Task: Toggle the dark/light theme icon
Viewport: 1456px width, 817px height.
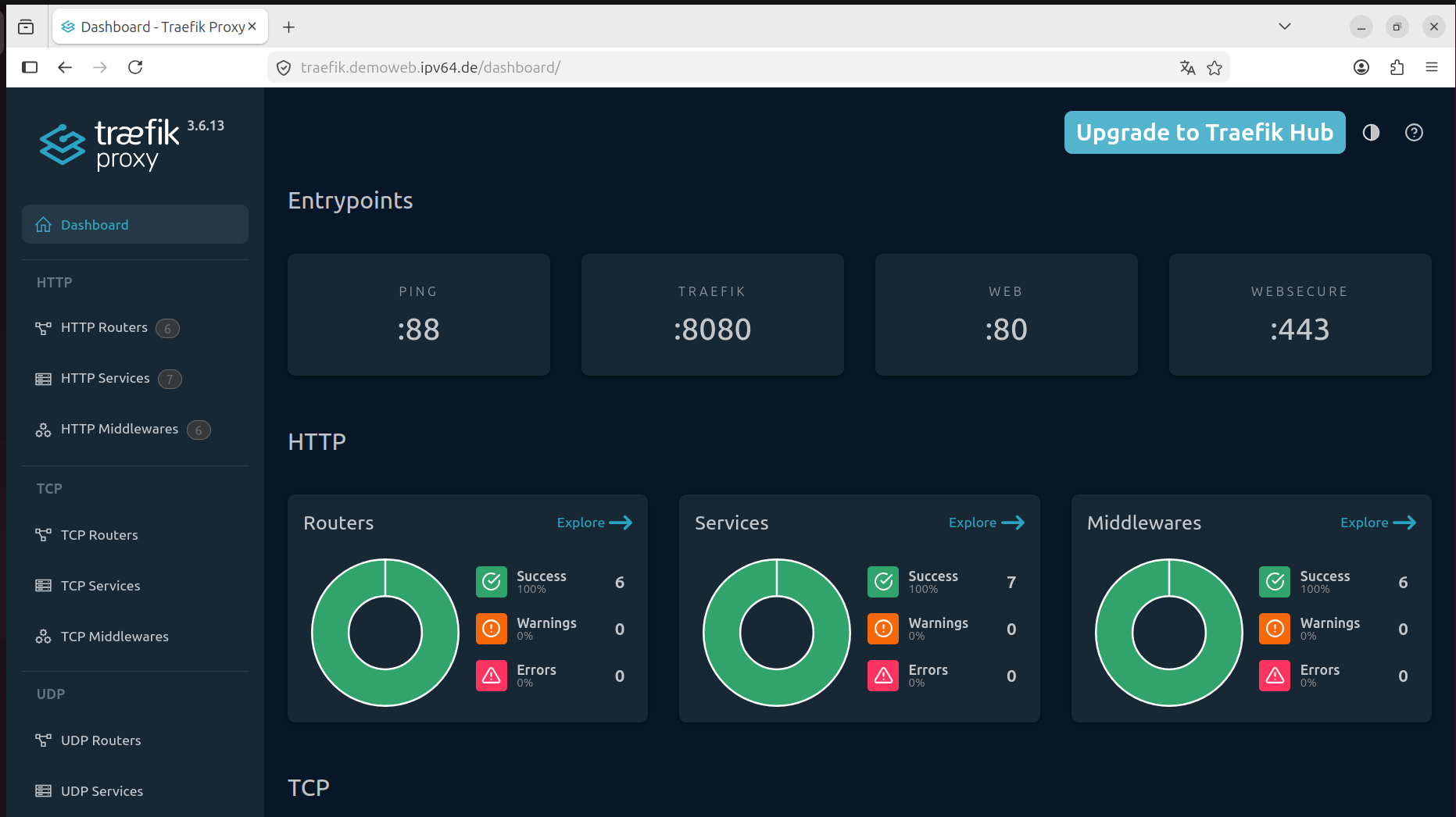Action: (1371, 133)
